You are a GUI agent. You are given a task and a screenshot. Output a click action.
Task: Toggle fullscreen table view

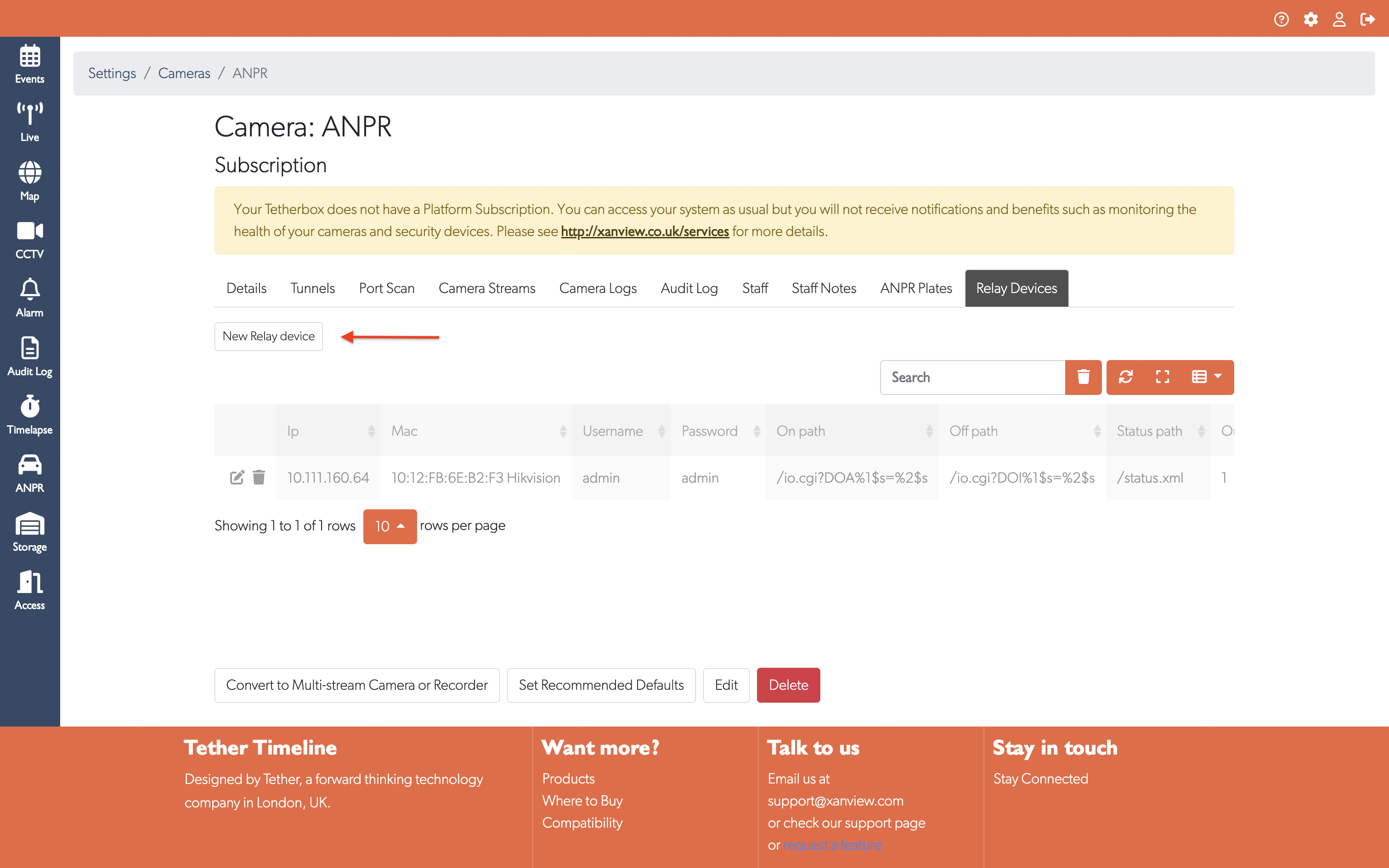point(1162,377)
